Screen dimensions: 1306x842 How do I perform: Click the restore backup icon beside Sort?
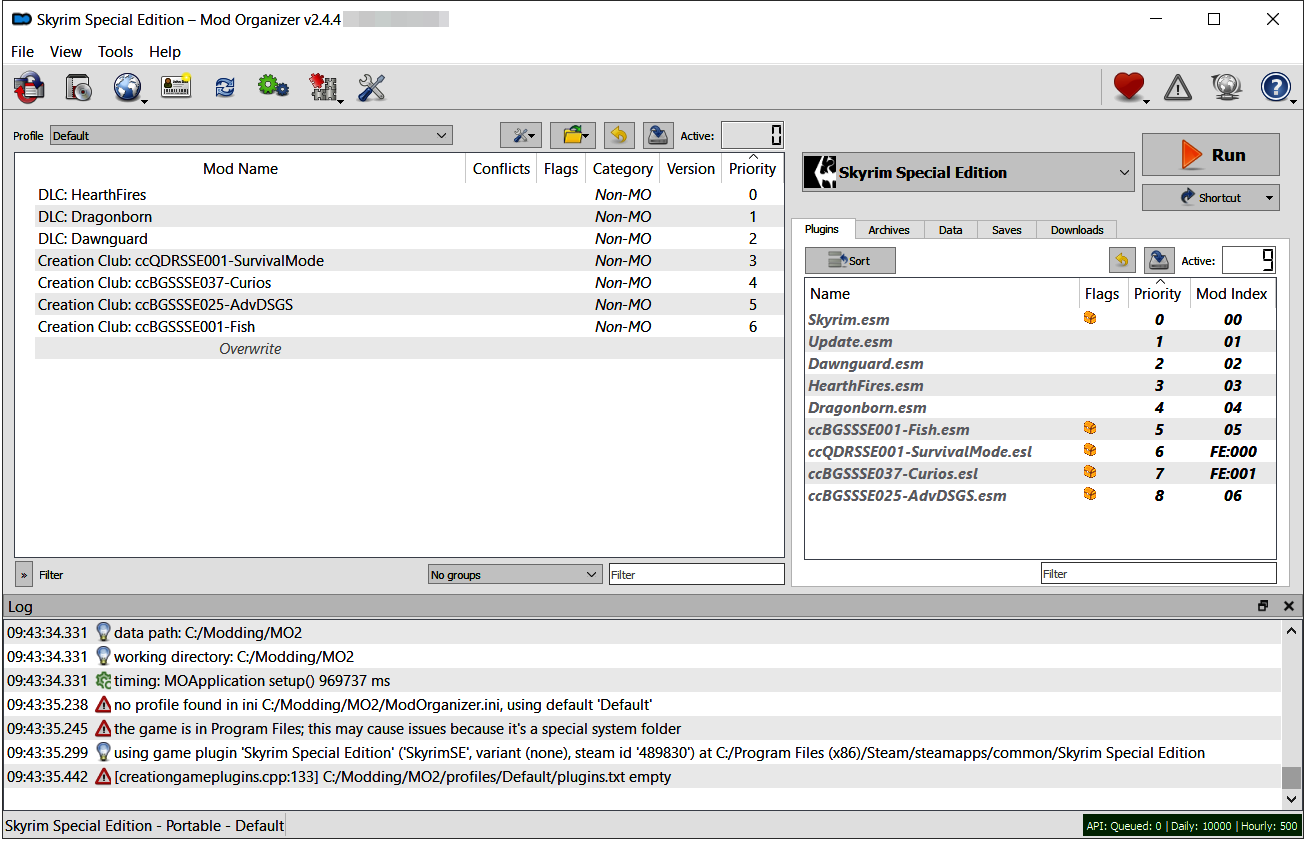1121,260
